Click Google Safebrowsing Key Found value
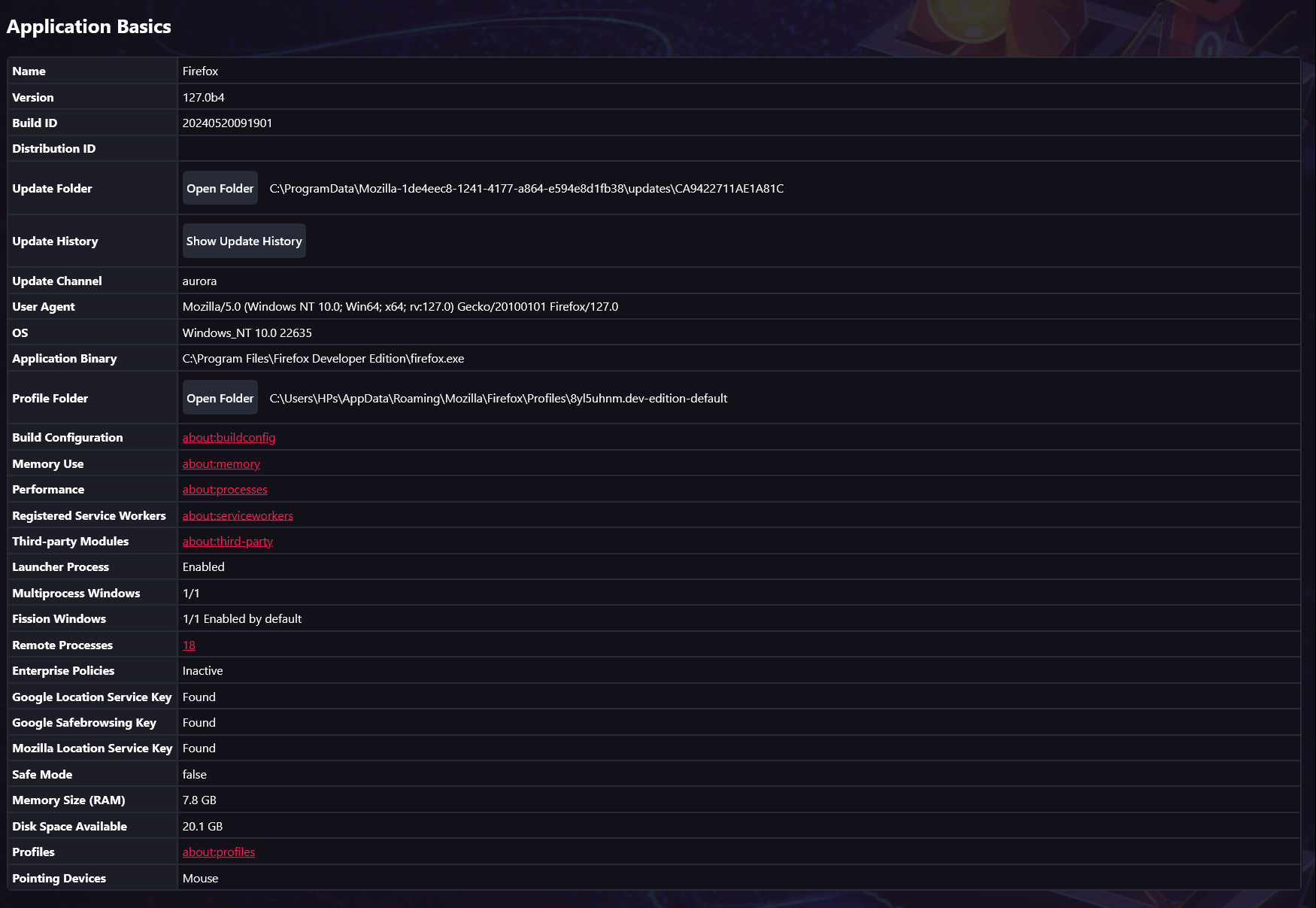 click(x=199, y=723)
